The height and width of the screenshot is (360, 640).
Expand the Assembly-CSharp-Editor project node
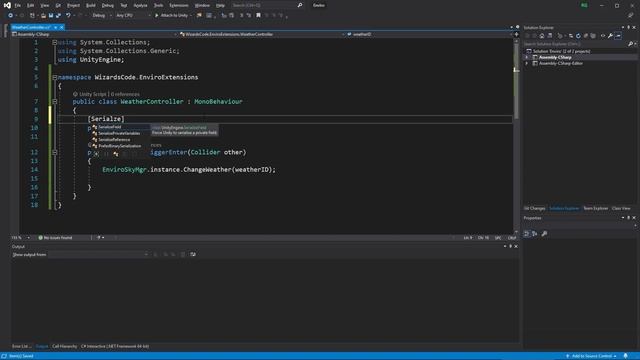click(527, 64)
